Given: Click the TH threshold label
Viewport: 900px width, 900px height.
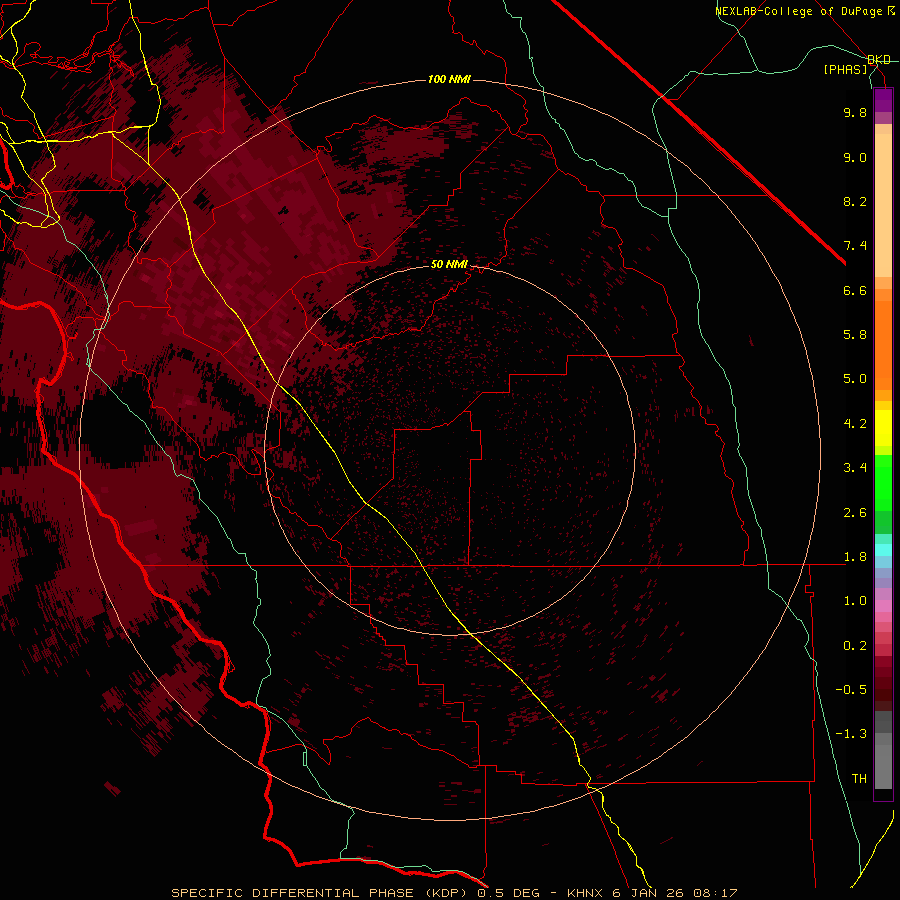Looking at the screenshot, I should click(859, 779).
